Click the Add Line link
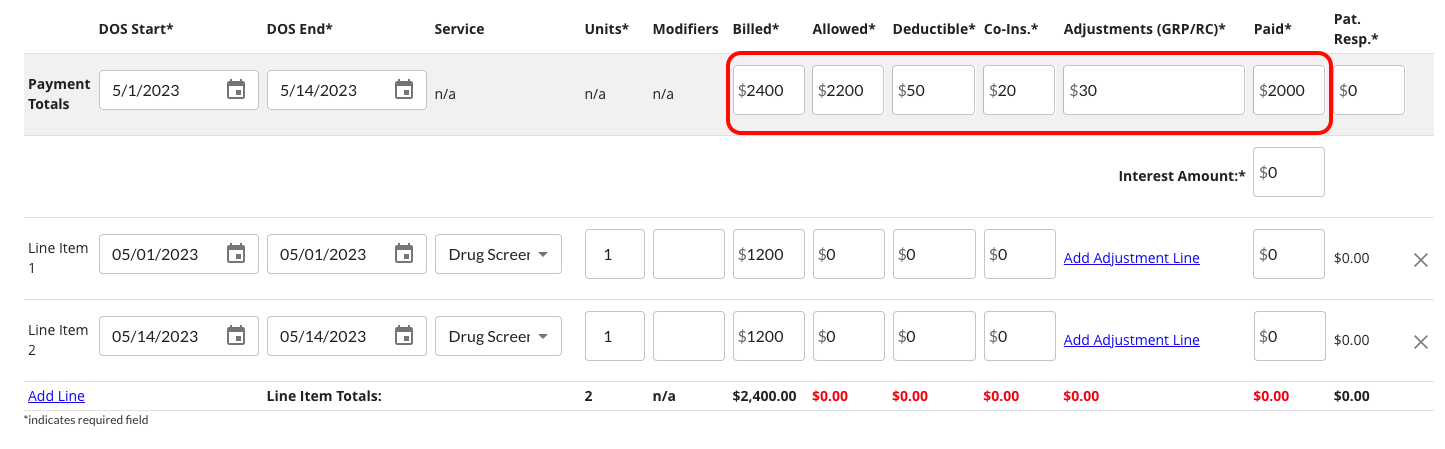 click(x=56, y=396)
